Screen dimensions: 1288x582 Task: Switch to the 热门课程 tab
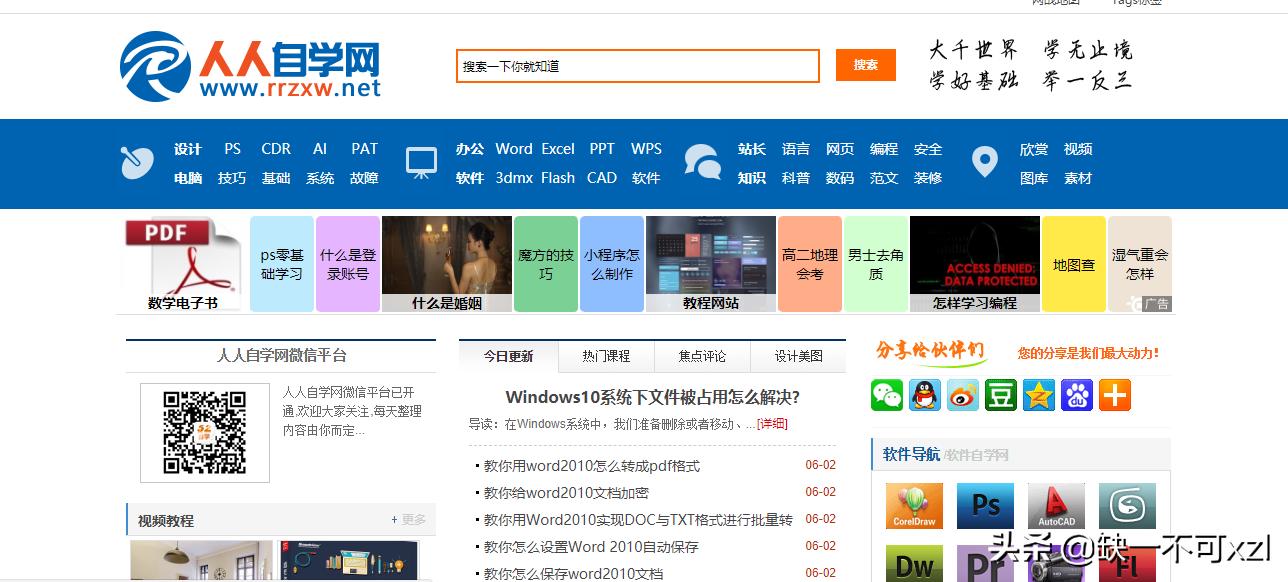606,356
